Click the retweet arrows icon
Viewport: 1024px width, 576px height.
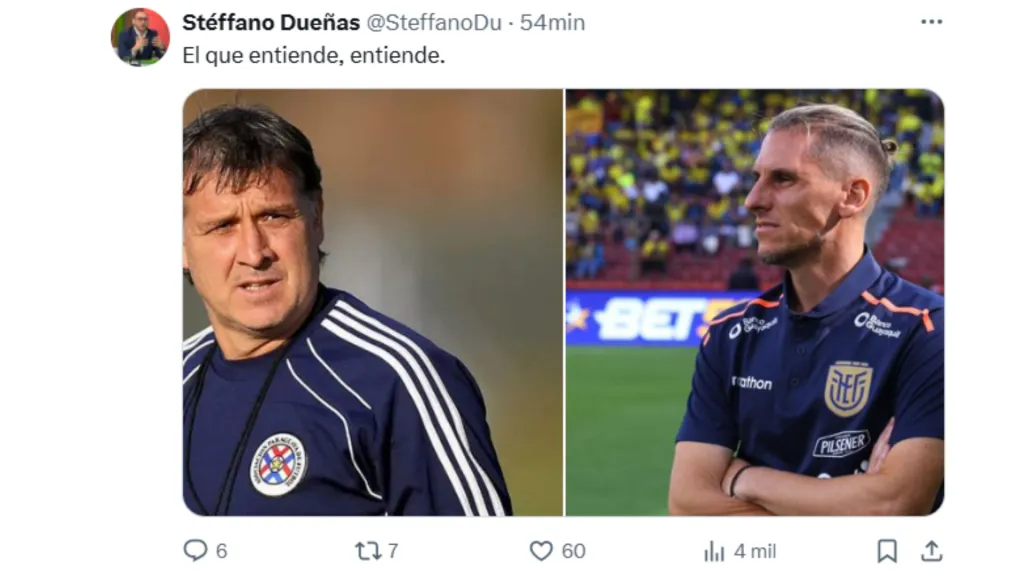tap(369, 550)
